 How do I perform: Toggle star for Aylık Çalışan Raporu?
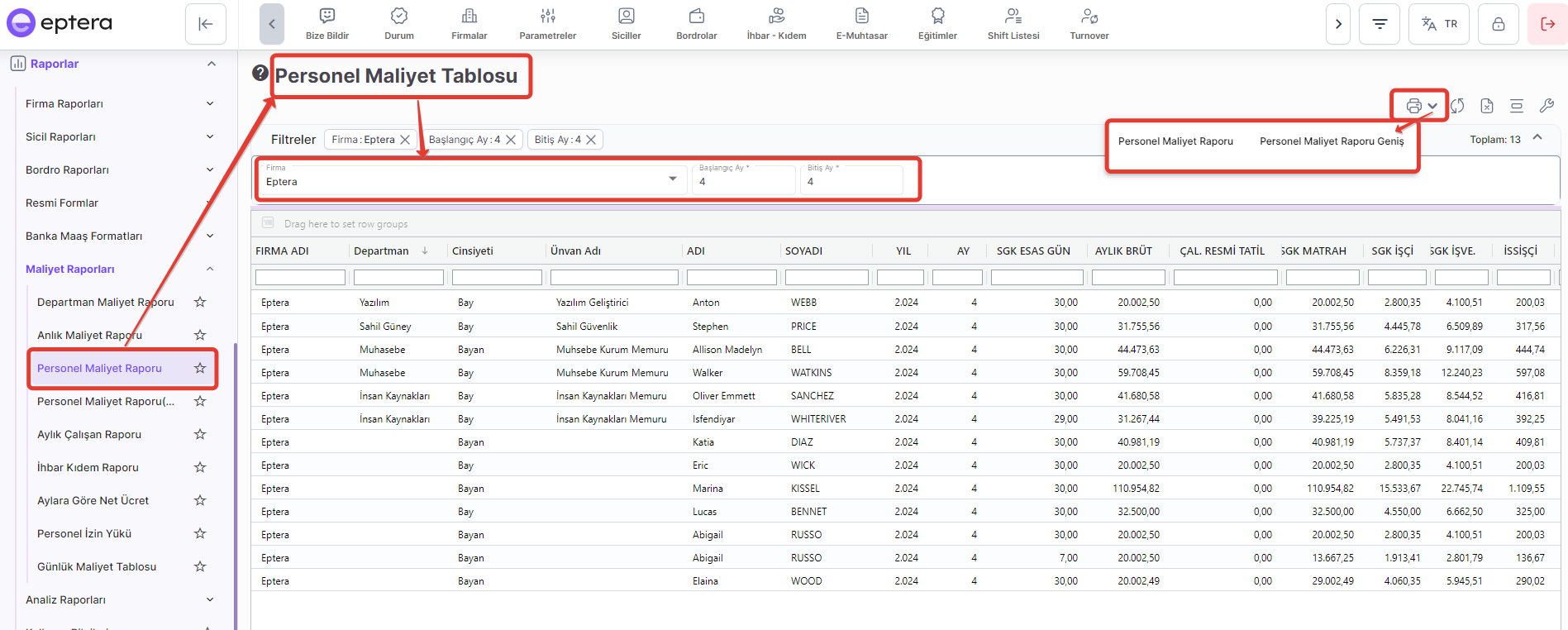[200, 434]
